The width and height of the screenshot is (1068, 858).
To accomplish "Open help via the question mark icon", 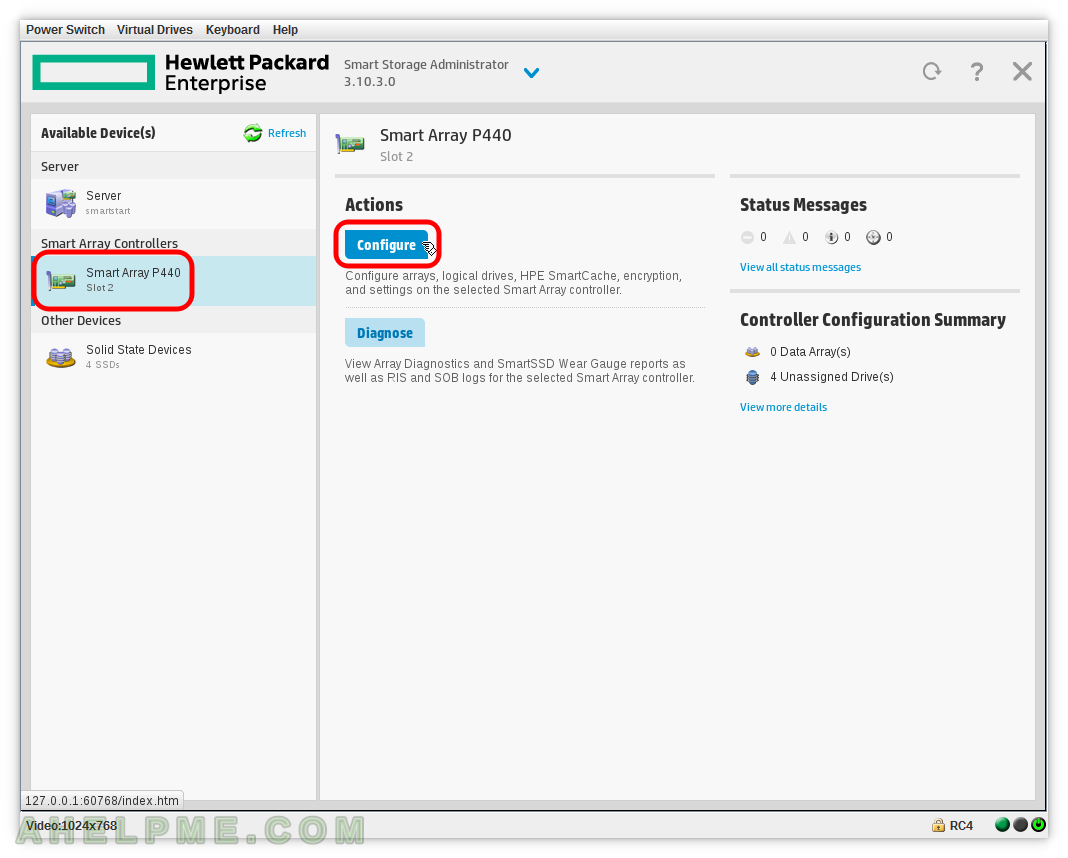I will click(x=977, y=72).
